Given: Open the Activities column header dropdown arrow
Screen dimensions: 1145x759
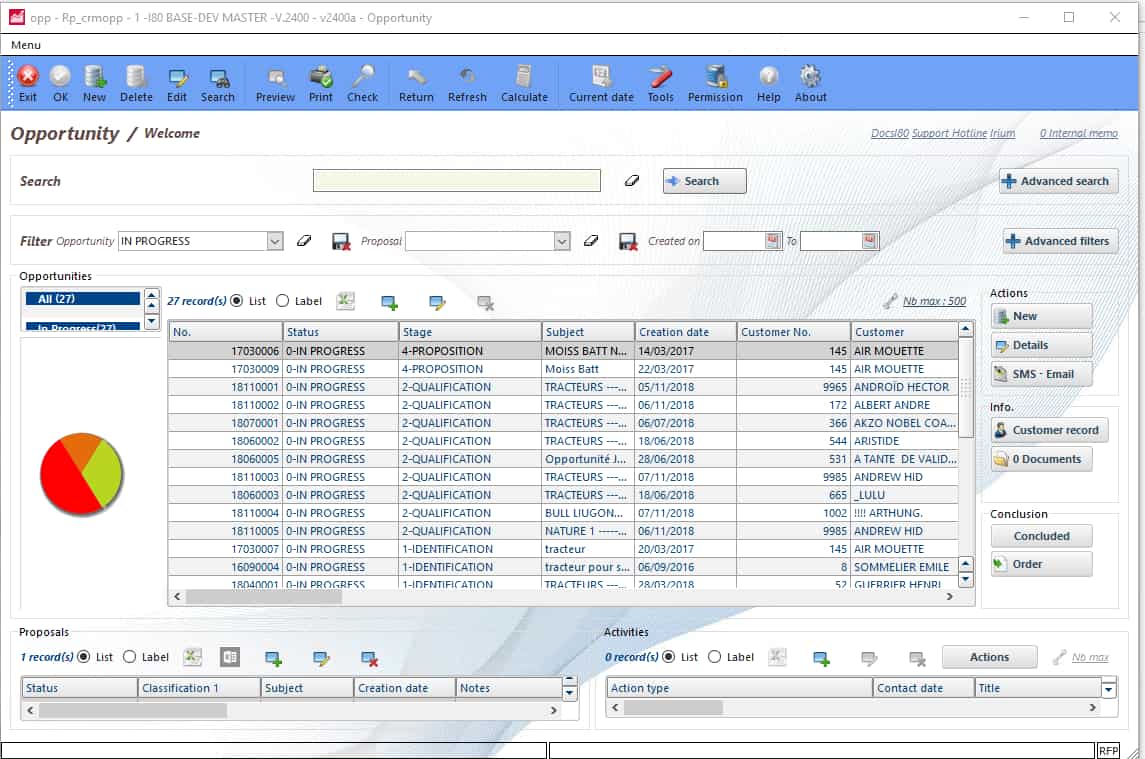Looking at the screenshot, I should pos(1107,687).
